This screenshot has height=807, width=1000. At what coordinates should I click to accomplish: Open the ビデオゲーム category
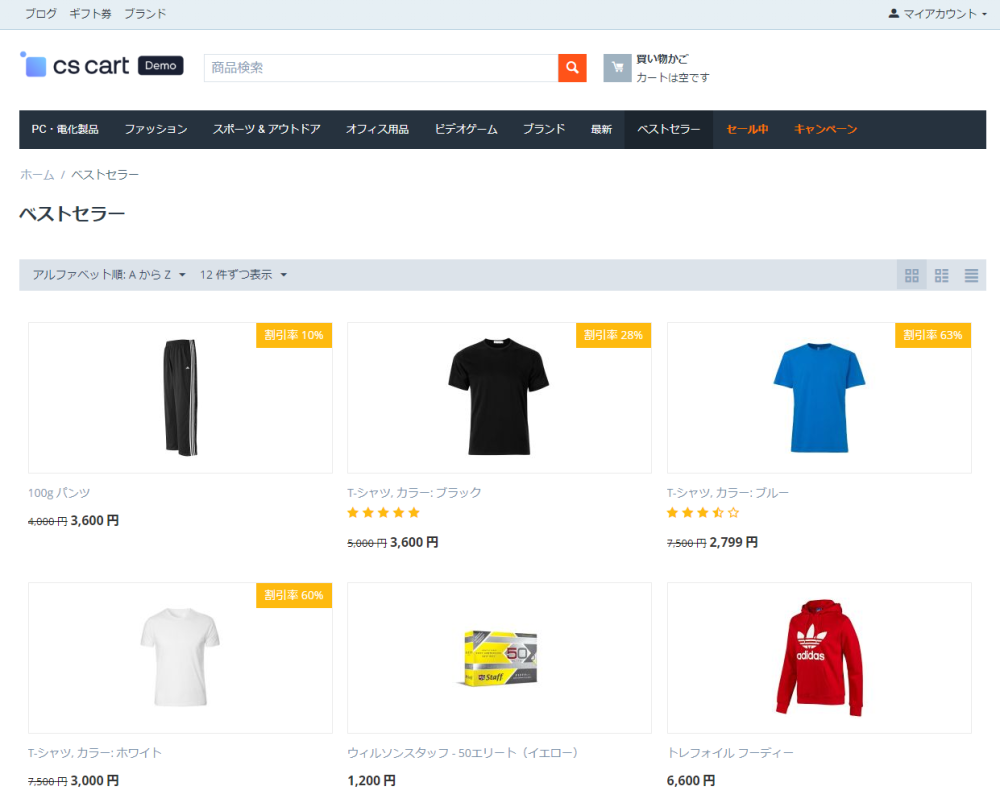[x=466, y=130]
